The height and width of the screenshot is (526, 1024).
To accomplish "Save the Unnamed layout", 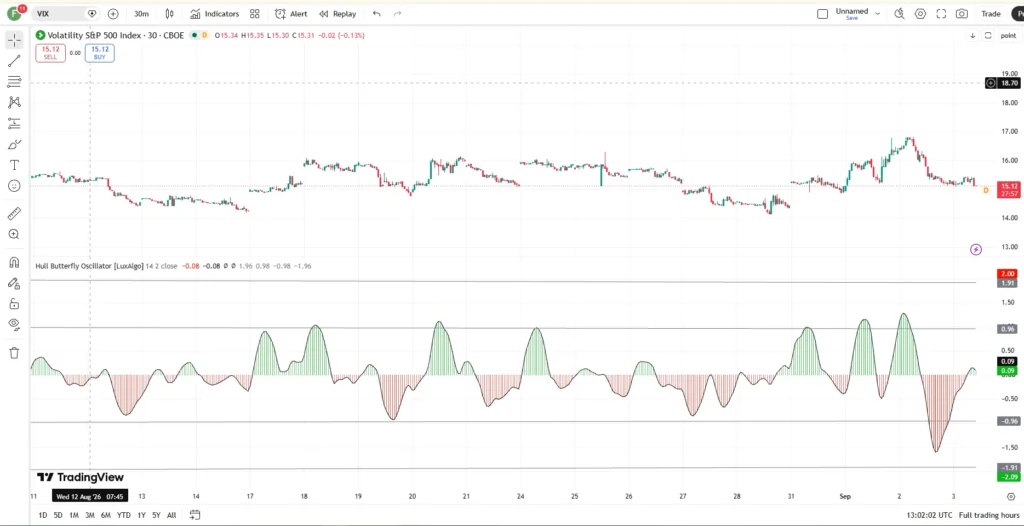I will tap(852, 18).
